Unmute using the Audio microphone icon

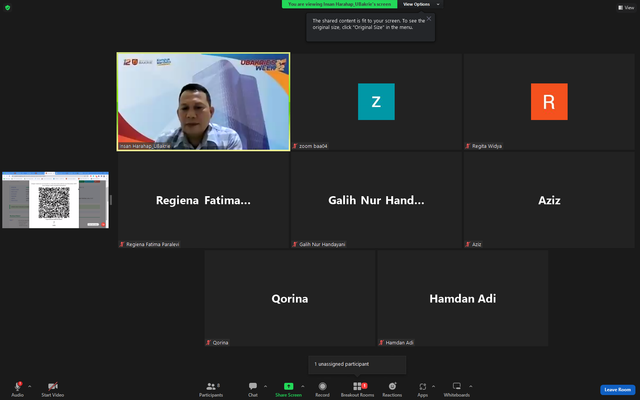pyautogui.click(x=18, y=386)
